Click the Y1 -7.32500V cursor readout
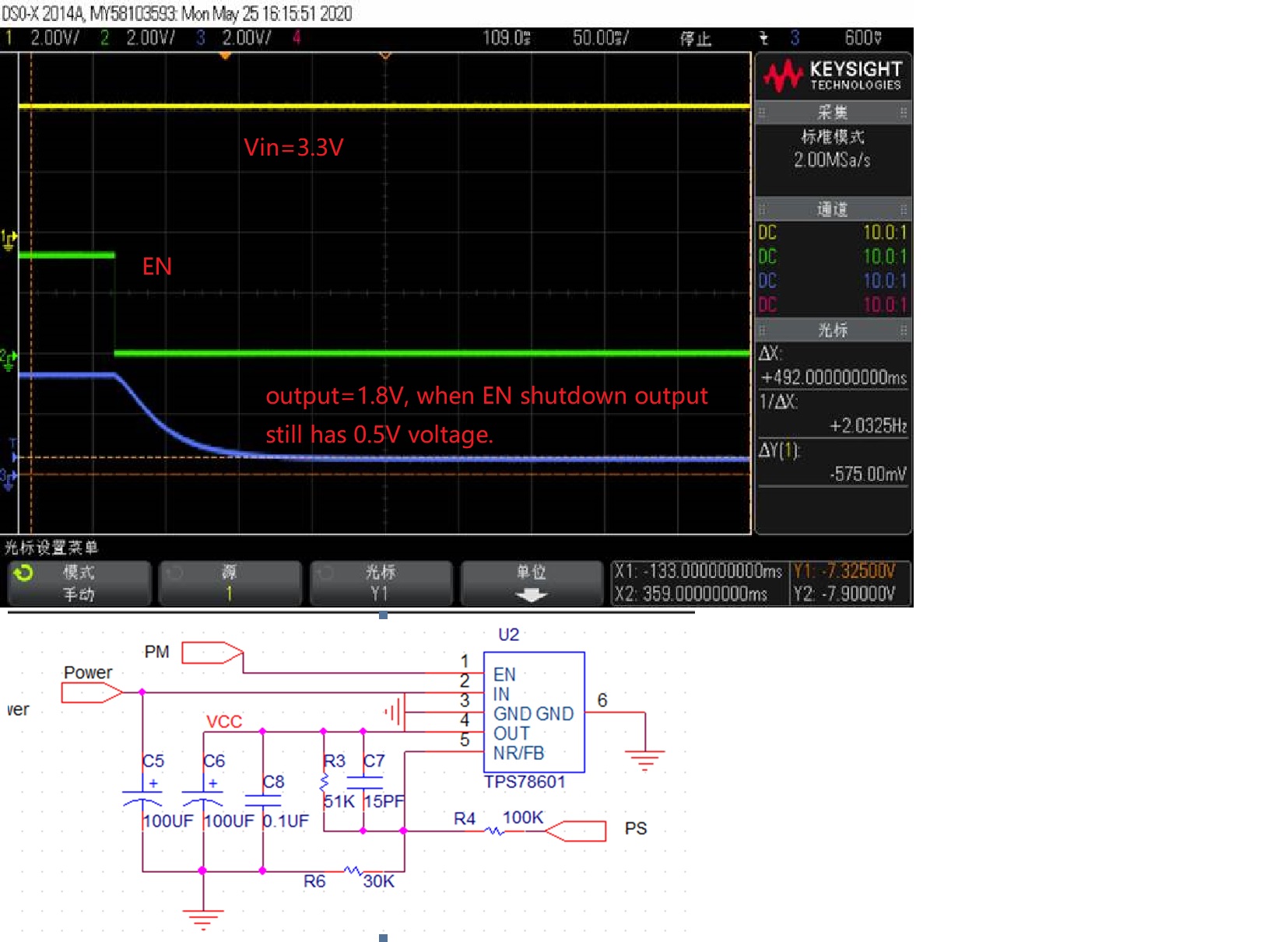 click(x=844, y=571)
